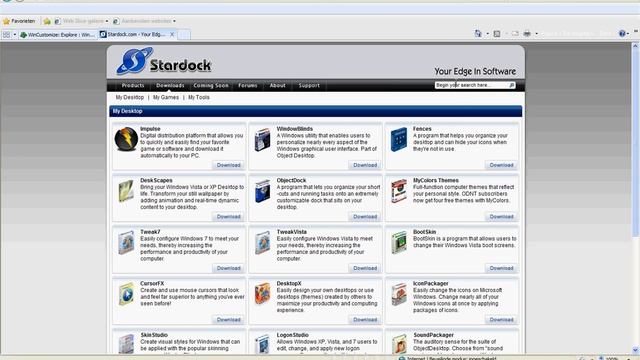Click the Fences box icon
This screenshot has height=360, width=640.
point(399,140)
